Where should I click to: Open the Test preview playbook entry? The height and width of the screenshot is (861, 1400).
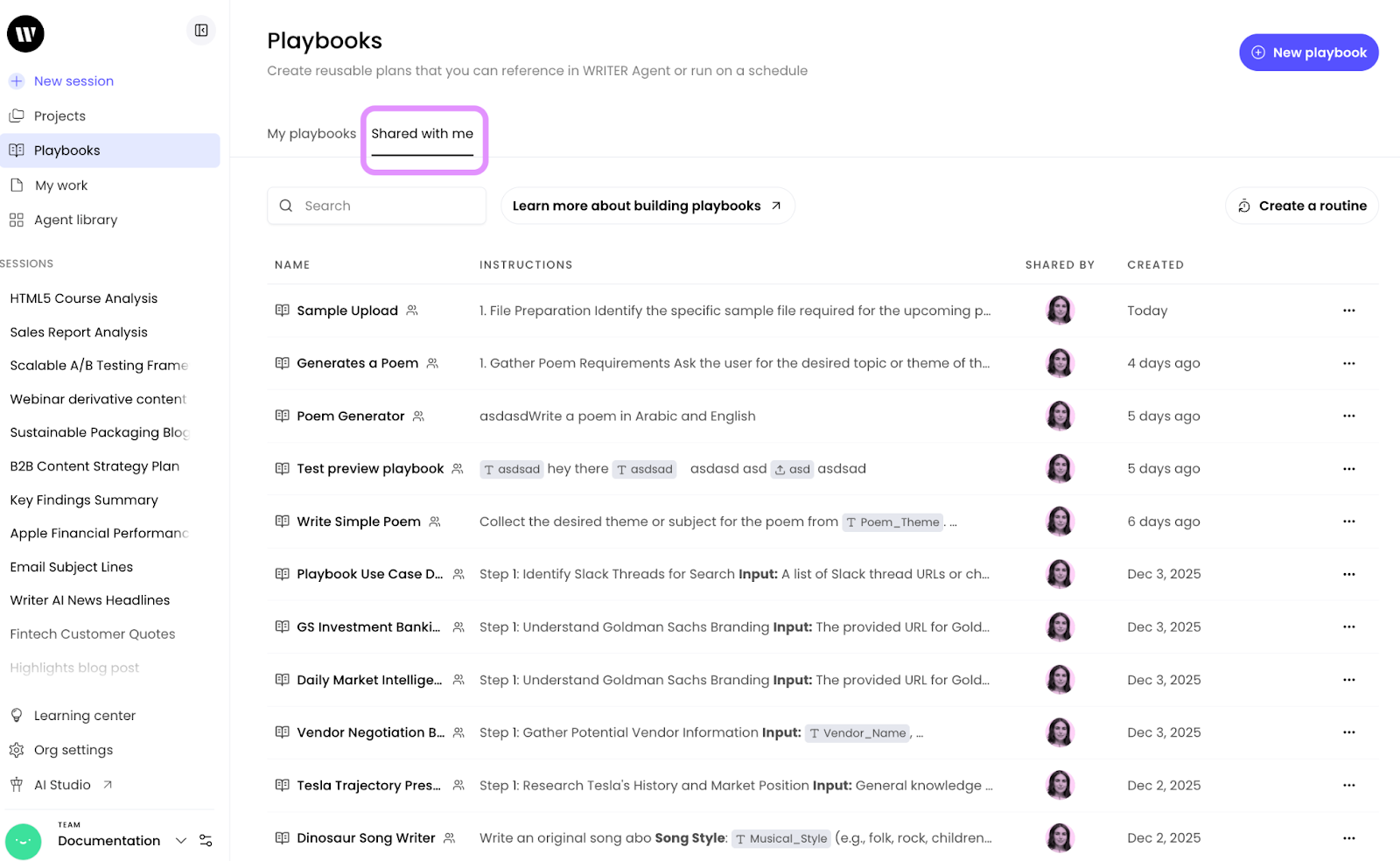tap(370, 469)
